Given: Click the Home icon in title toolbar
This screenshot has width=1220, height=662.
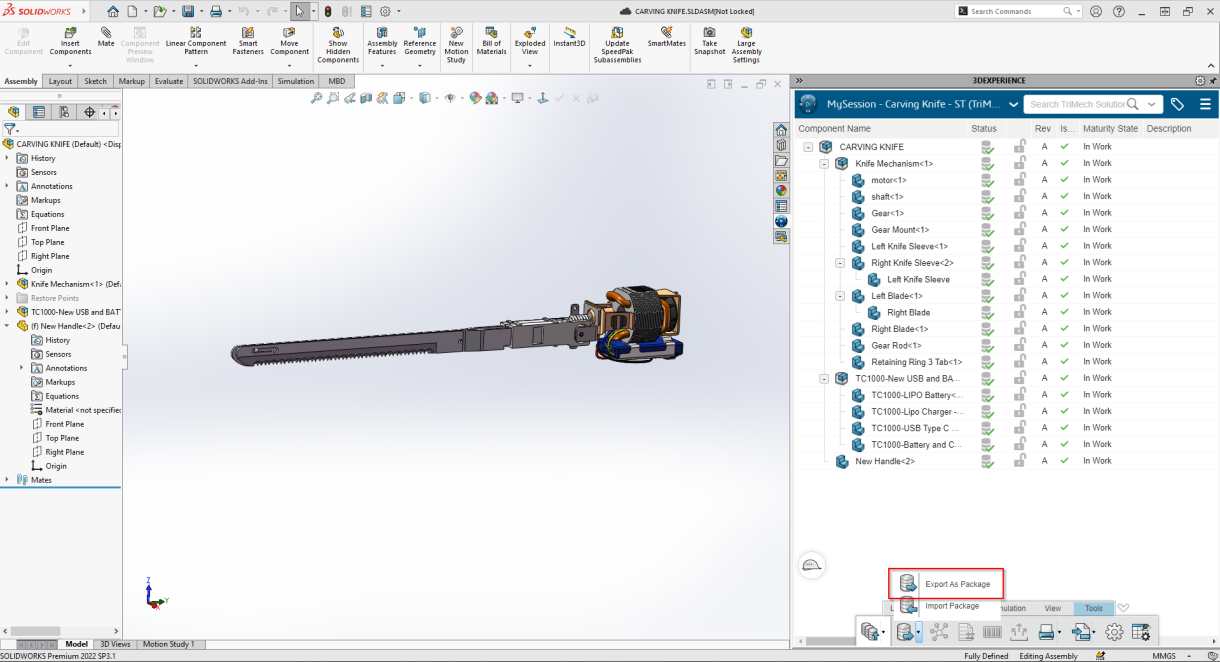Looking at the screenshot, I should [113, 12].
